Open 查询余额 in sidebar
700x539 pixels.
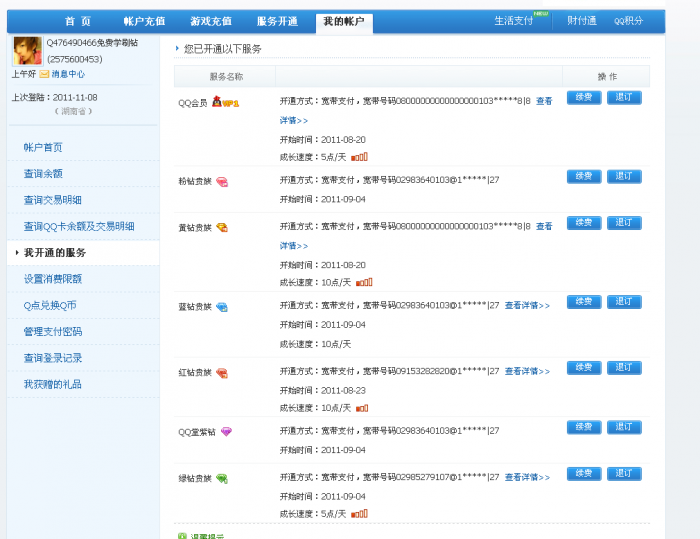(43, 174)
